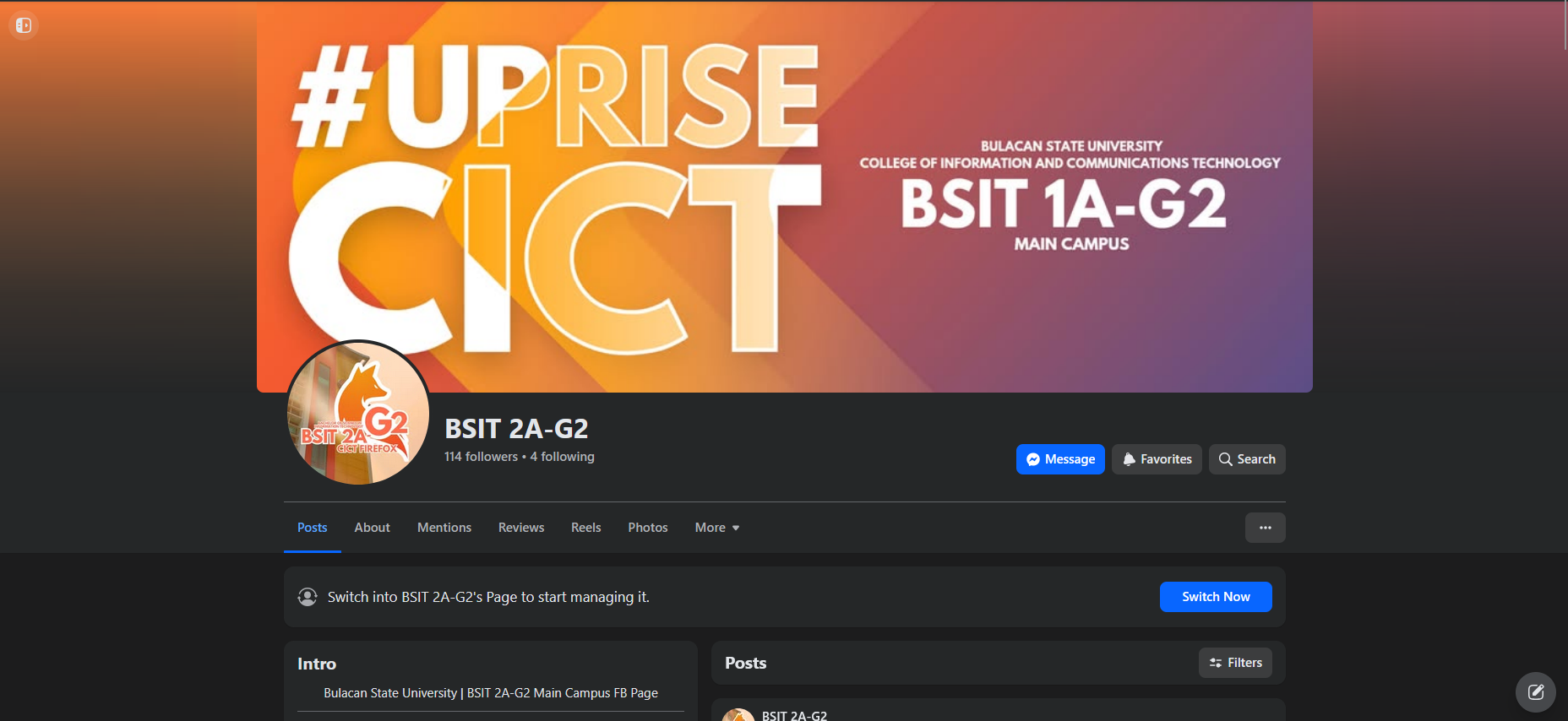Open the Reviews tab

click(x=521, y=528)
